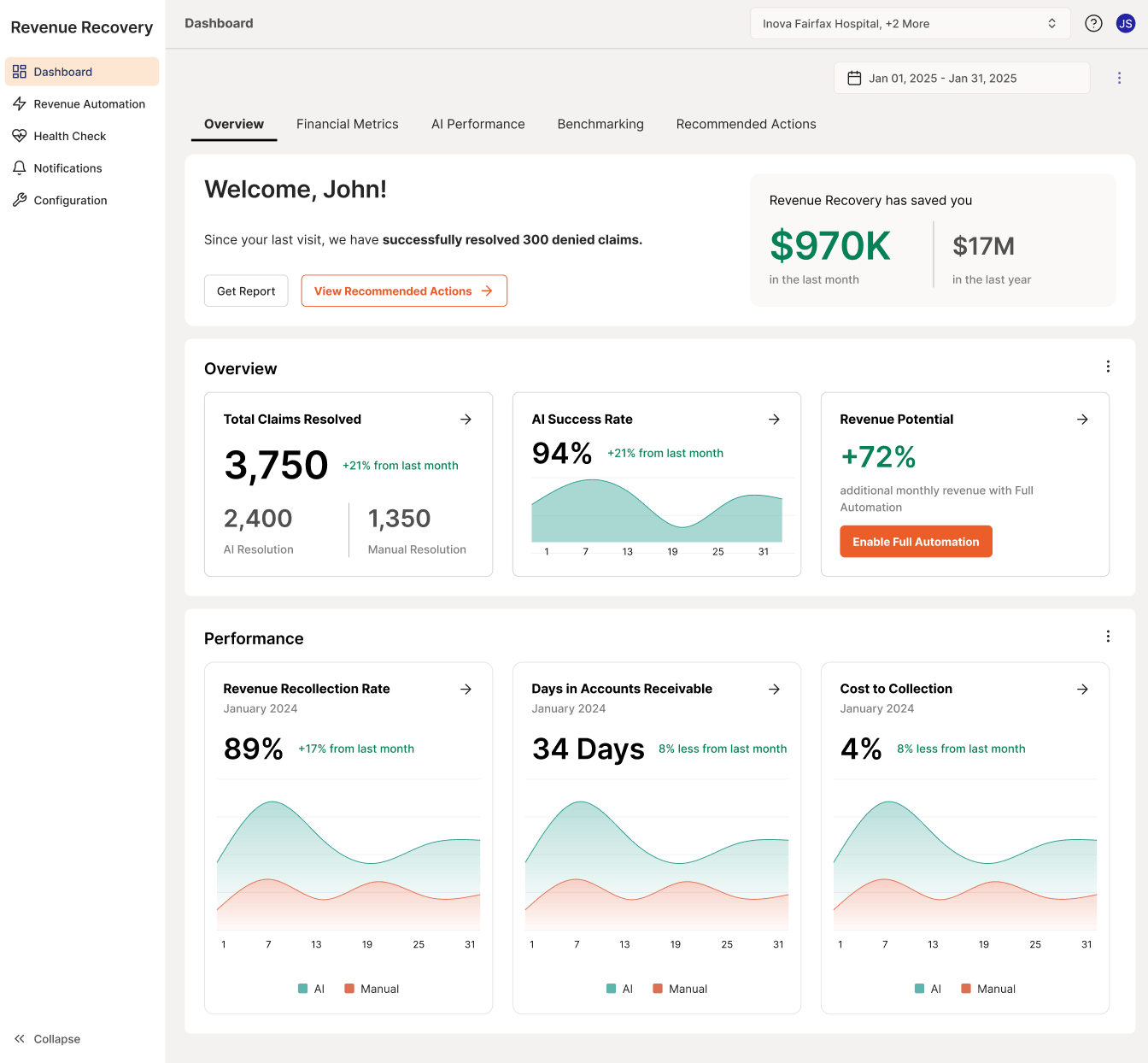
Task: Switch to the Overview tab
Action: click(234, 125)
